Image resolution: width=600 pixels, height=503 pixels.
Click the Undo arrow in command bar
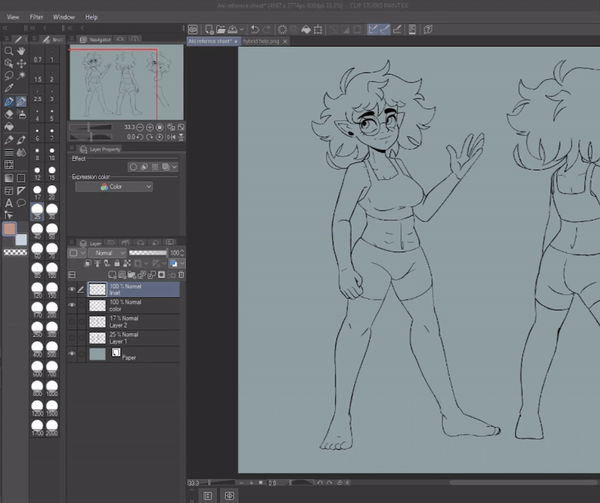pyautogui.click(x=254, y=30)
